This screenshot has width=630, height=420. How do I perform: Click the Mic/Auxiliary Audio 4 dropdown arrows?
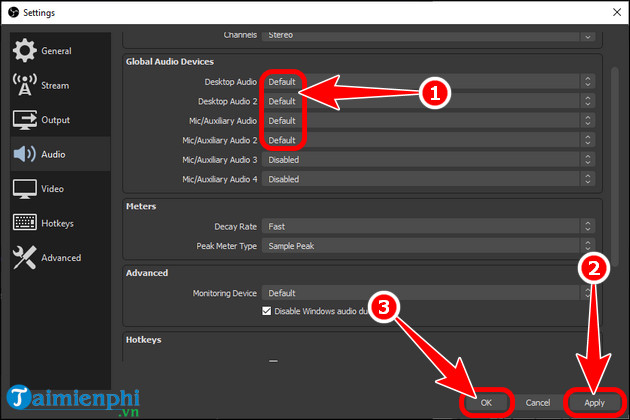587,179
